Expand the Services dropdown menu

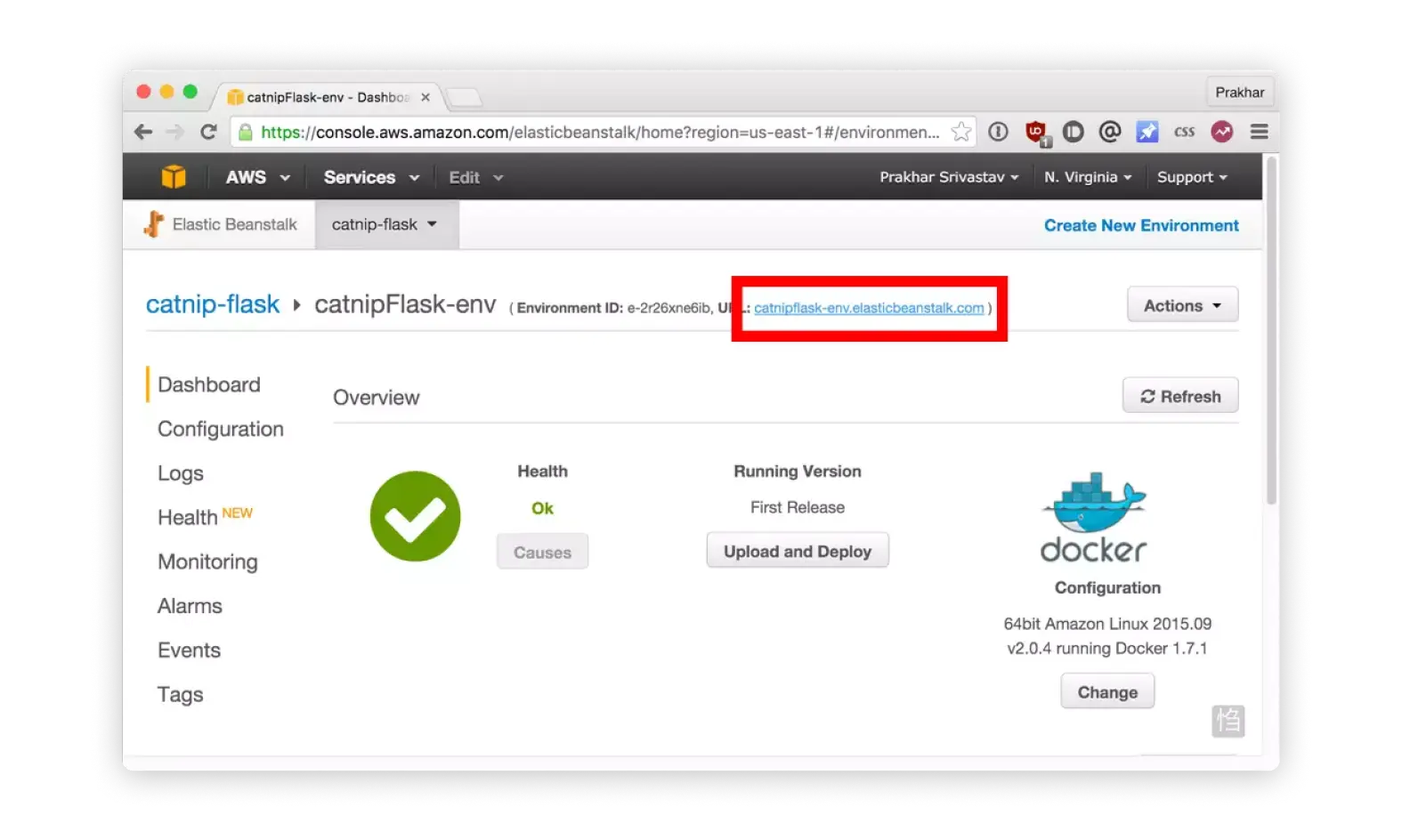click(x=370, y=177)
